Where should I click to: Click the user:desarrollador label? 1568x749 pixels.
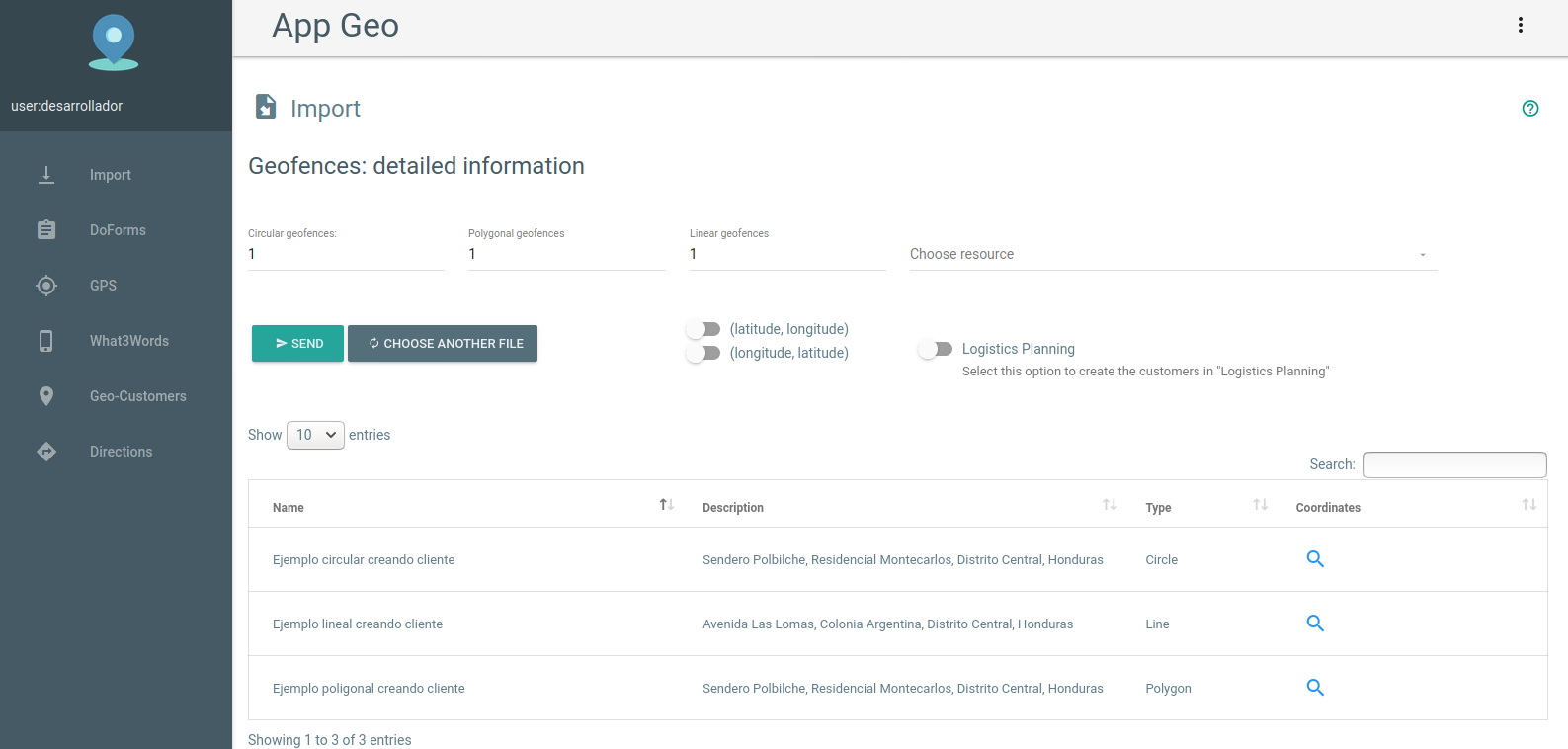click(x=67, y=106)
